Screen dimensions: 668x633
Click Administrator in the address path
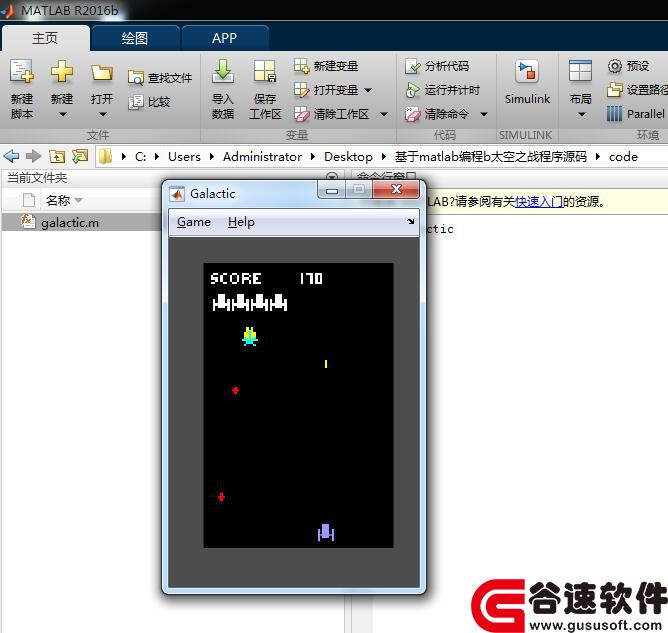[x=262, y=157]
